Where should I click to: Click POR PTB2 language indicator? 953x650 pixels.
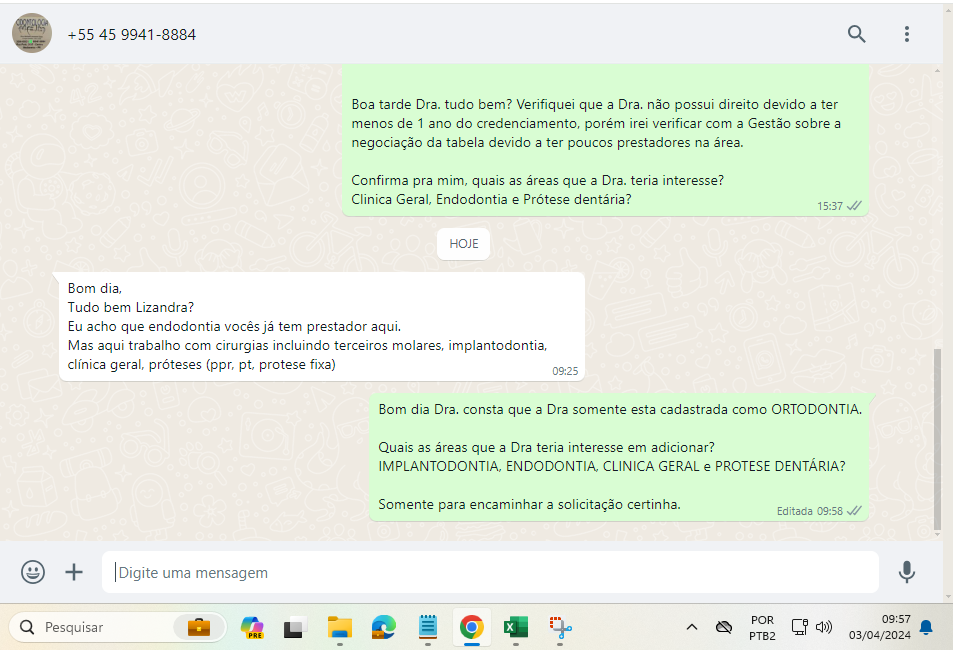762,628
